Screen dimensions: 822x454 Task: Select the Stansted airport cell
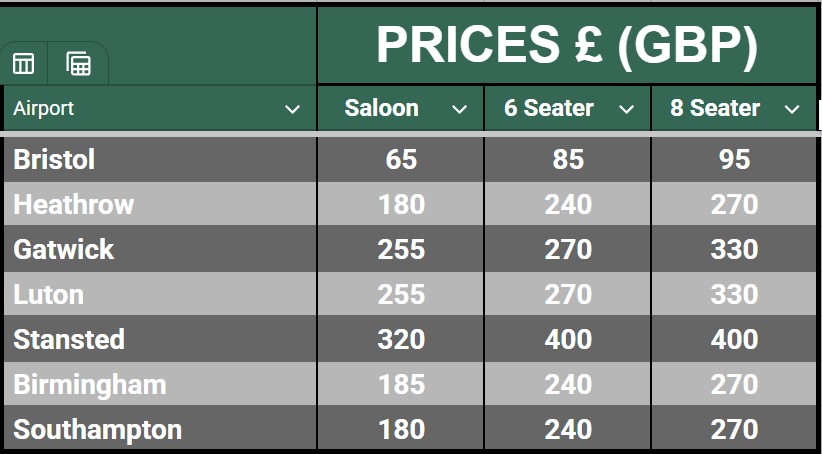pos(69,340)
